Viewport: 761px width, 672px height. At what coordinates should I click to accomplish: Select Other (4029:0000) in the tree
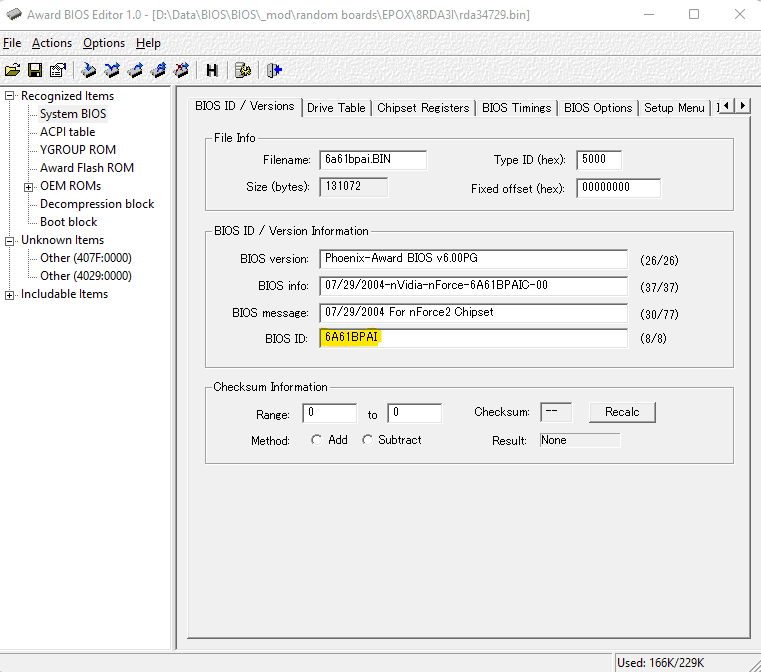(86, 276)
